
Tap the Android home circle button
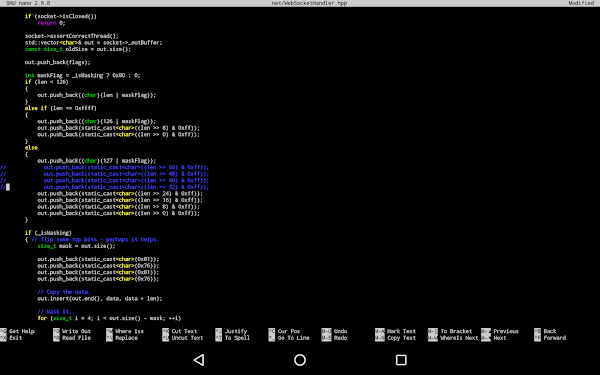click(x=300, y=360)
